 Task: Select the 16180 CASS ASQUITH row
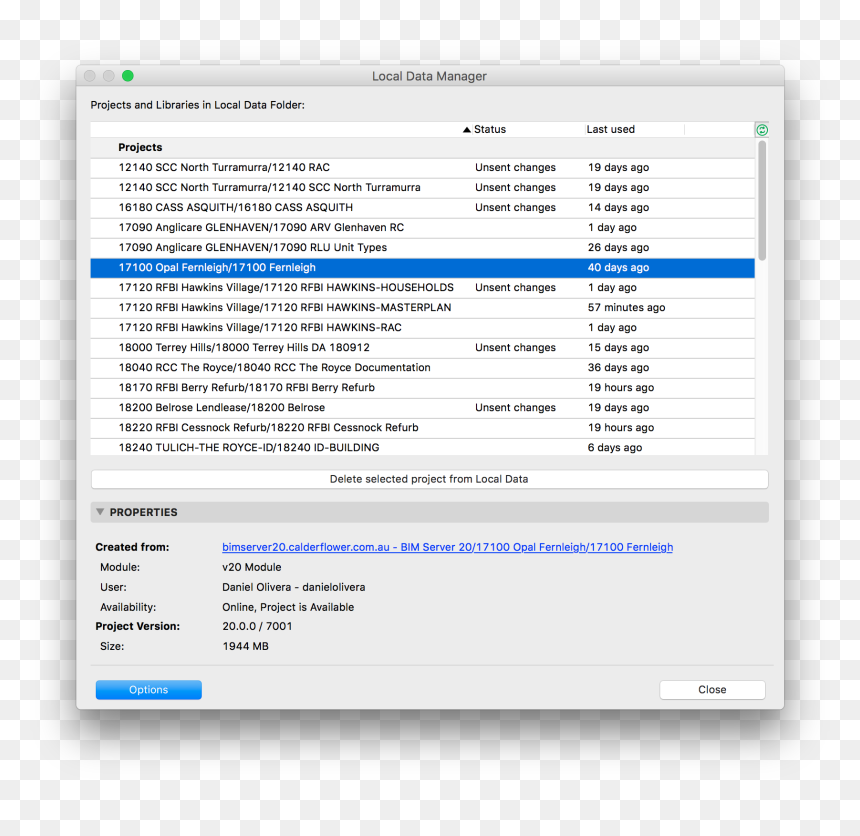tap(422, 207)
